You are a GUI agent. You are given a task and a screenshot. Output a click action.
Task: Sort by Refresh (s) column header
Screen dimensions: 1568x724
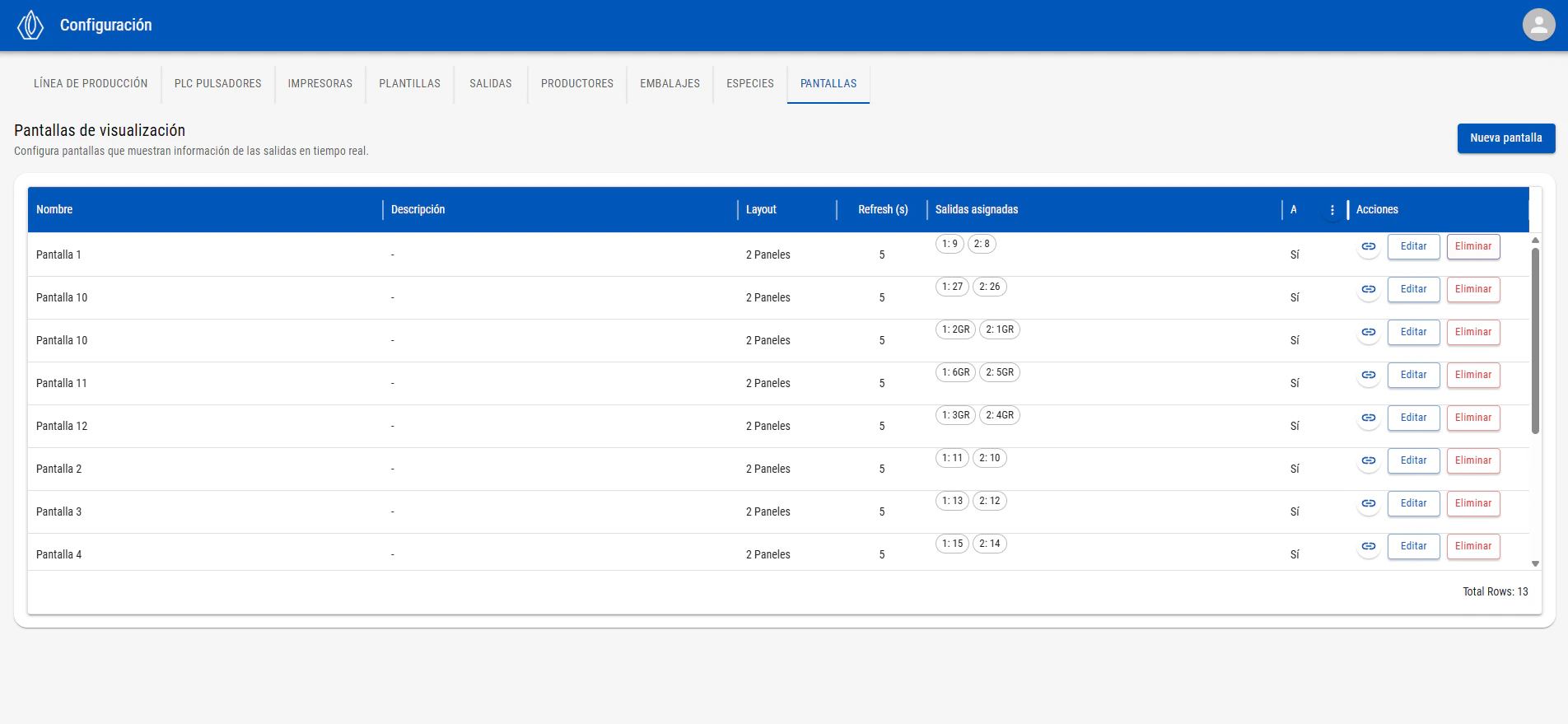pyautogui.click(x=883, y=209)
